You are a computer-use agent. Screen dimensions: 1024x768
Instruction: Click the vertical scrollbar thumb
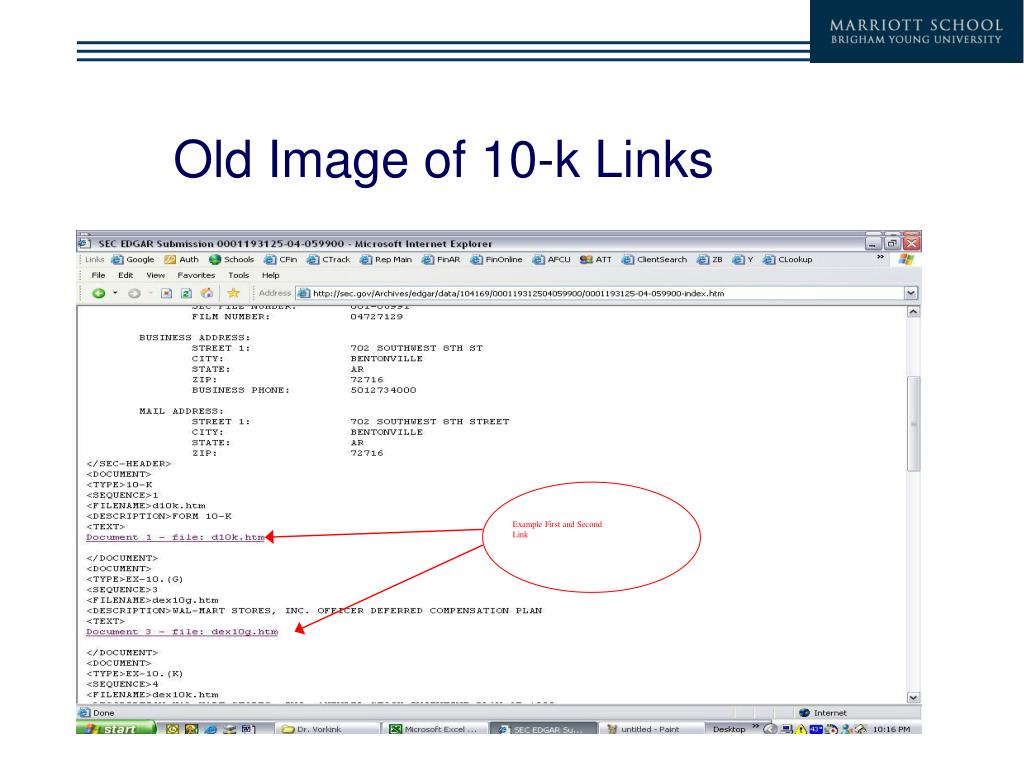pos(914,423)
